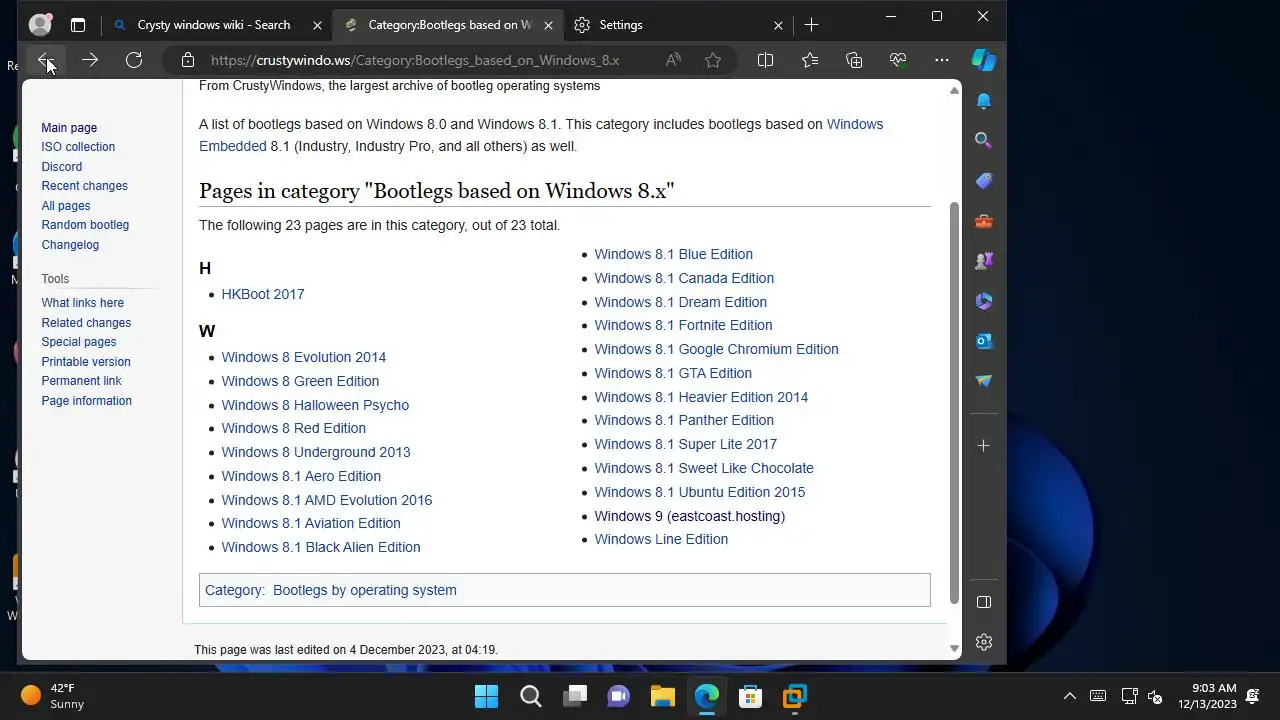Image resolution: width=1280 pixels, height=720 pixels.
Task: Toggle sidebar visibility icon at bottom
Action: [984, 602]
